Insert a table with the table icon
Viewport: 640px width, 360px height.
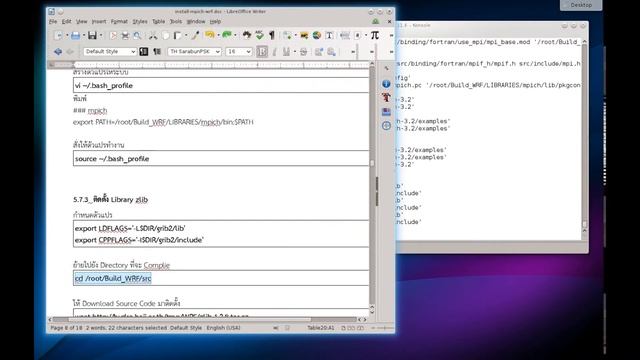tap(287, 36)
